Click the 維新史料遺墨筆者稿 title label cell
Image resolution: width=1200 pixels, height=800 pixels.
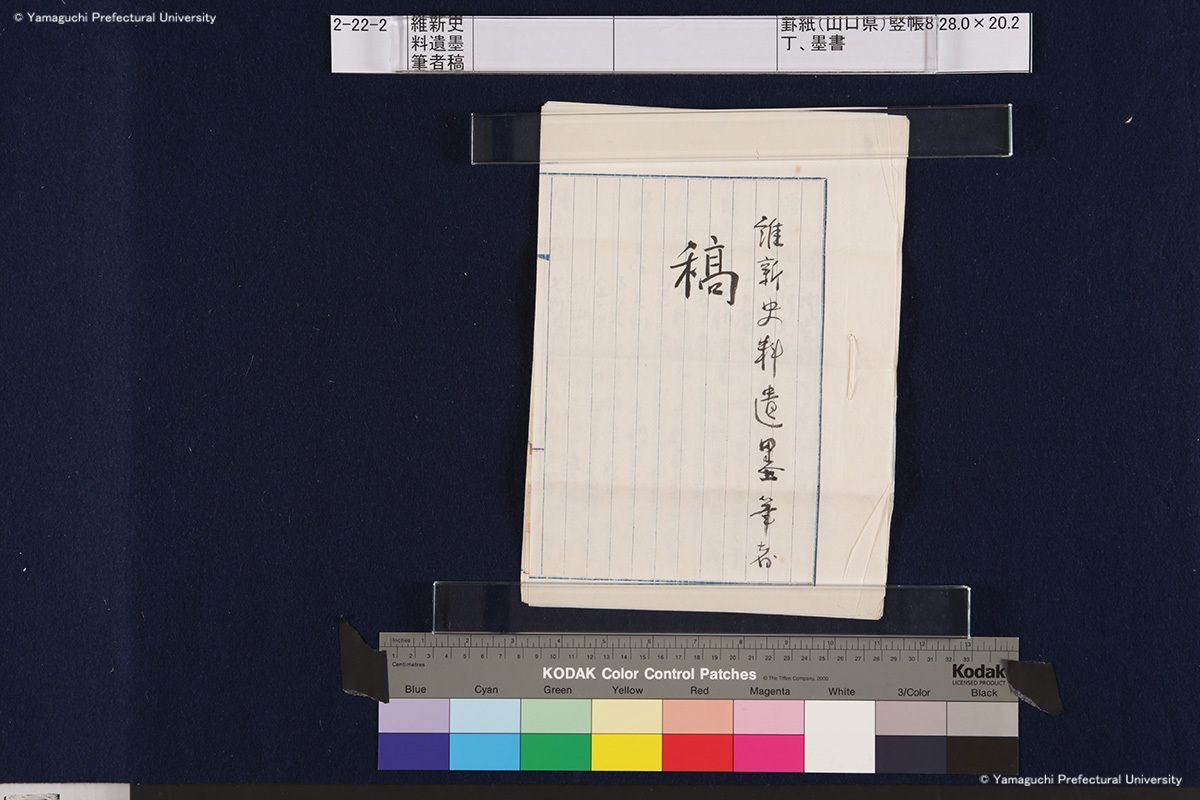437,43
